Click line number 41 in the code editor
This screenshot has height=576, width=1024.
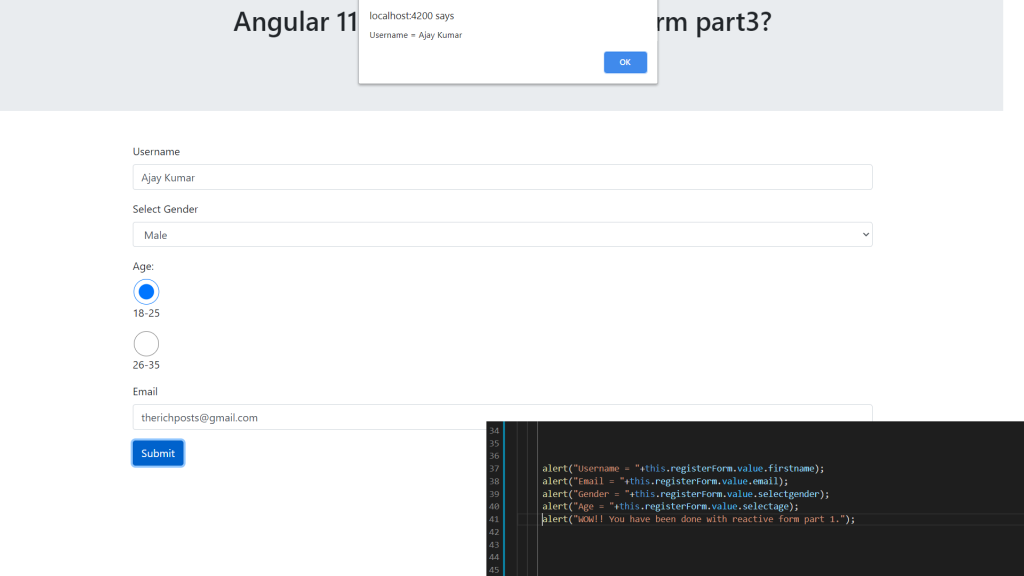click(494, 519)
